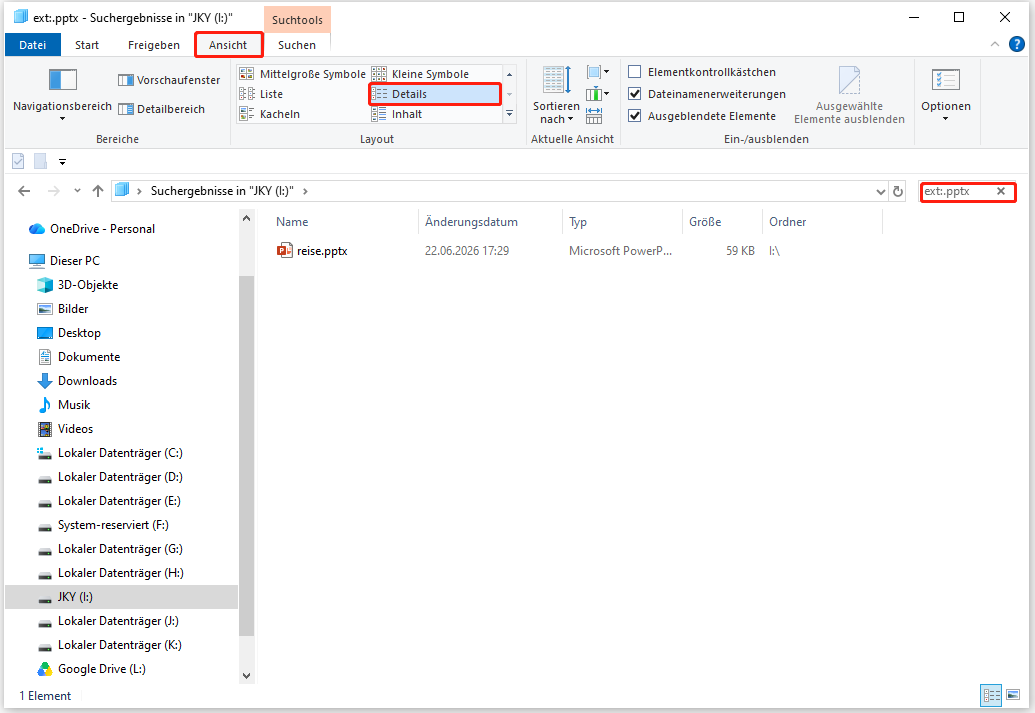Open the quick access toolbar customize arrow

point(63,162)
